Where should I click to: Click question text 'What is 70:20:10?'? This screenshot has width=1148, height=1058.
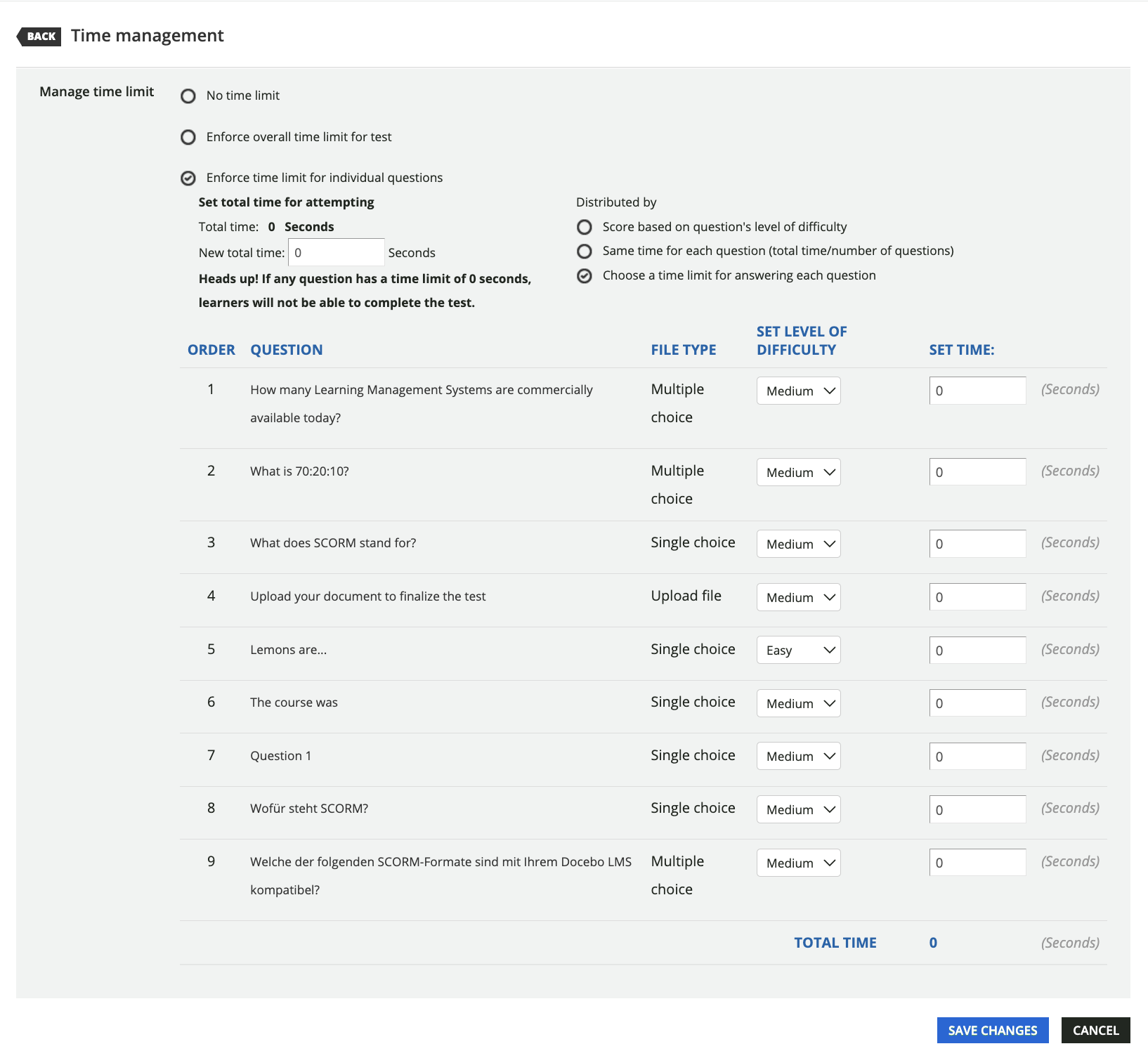(x=299, y=471)
